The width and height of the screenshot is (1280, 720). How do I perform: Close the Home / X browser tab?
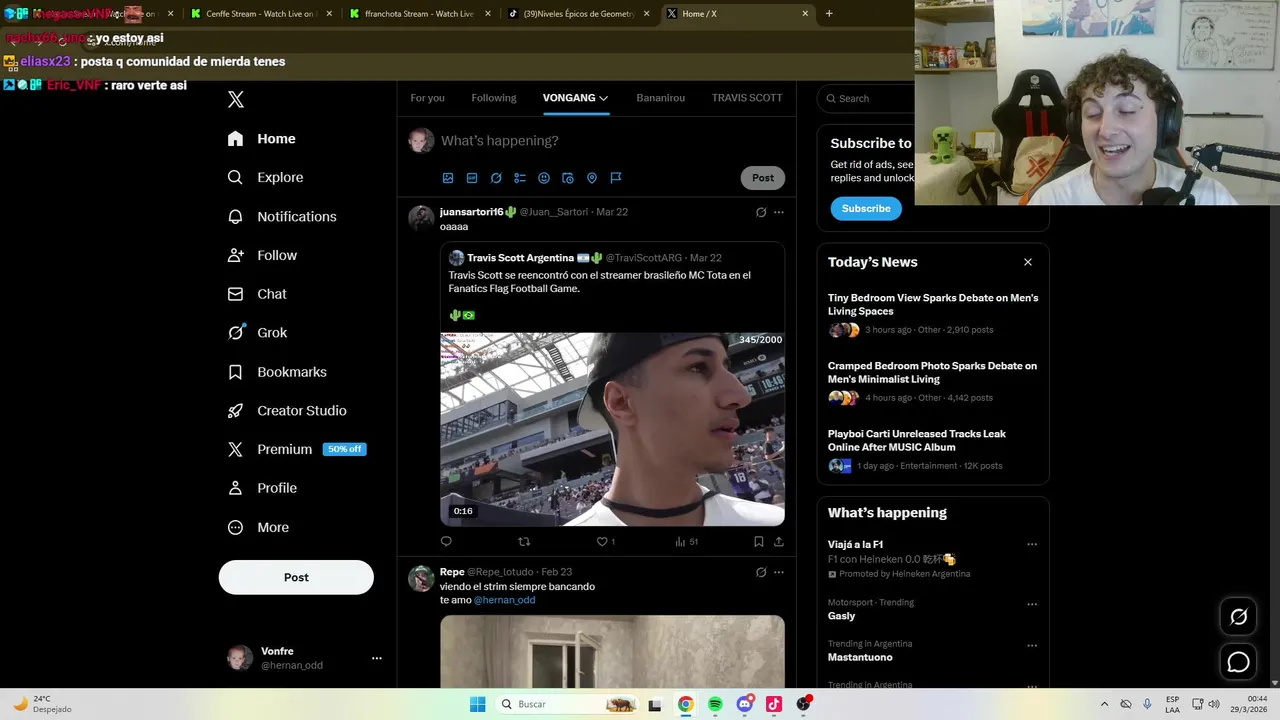(805, 14)
